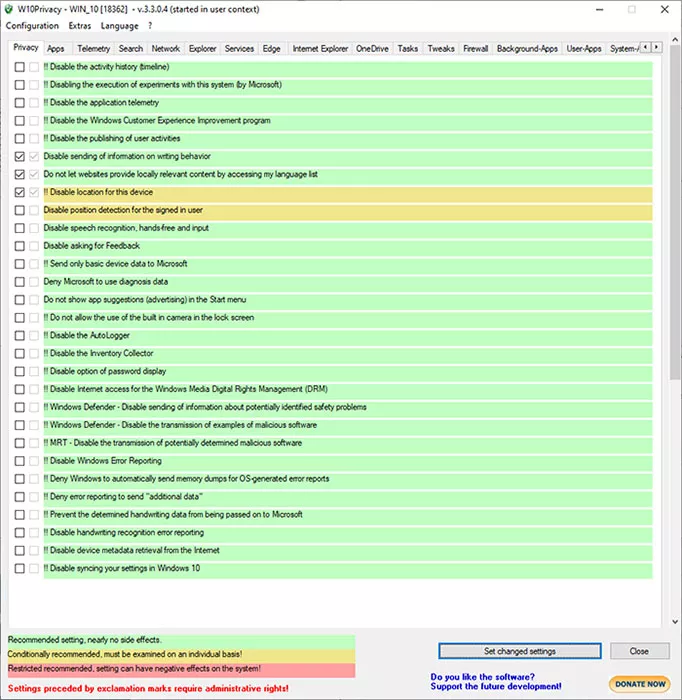Switch to the Background-Apps tab
This screenshot has width=682, height=700.
(x=527, y=49)
